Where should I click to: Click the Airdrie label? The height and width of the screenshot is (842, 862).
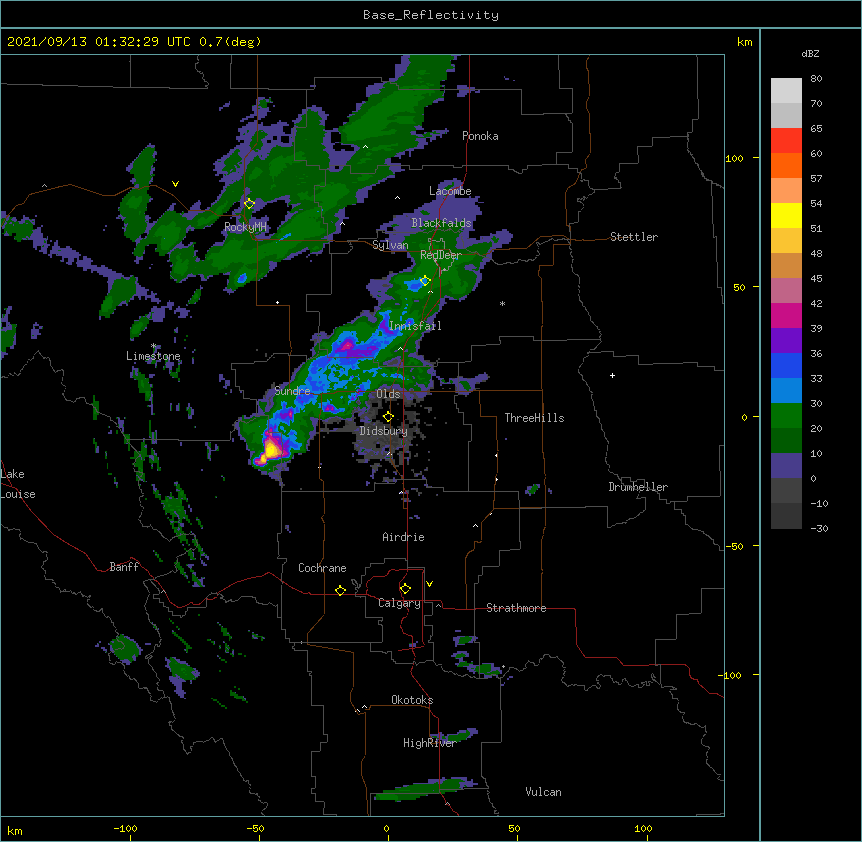point(403,537)
